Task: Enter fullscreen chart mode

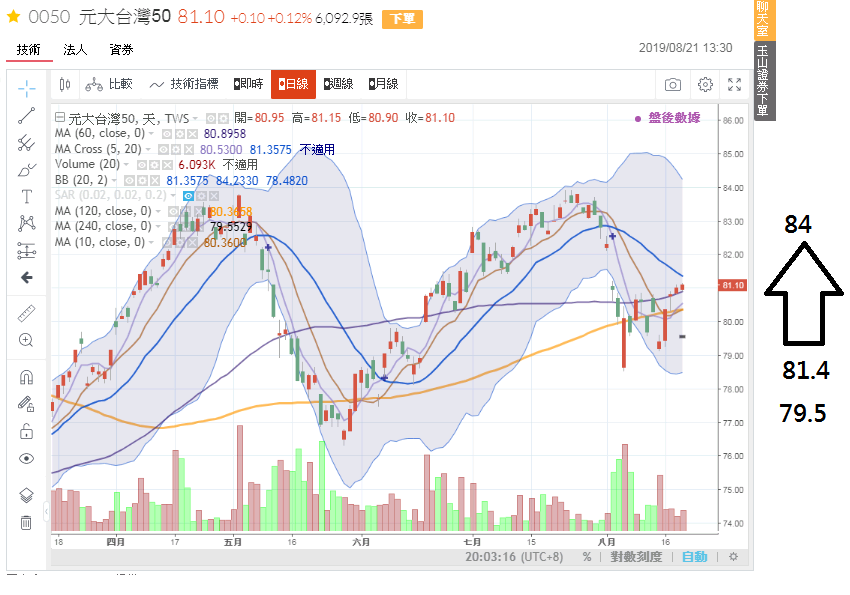Action: (735, 85)
